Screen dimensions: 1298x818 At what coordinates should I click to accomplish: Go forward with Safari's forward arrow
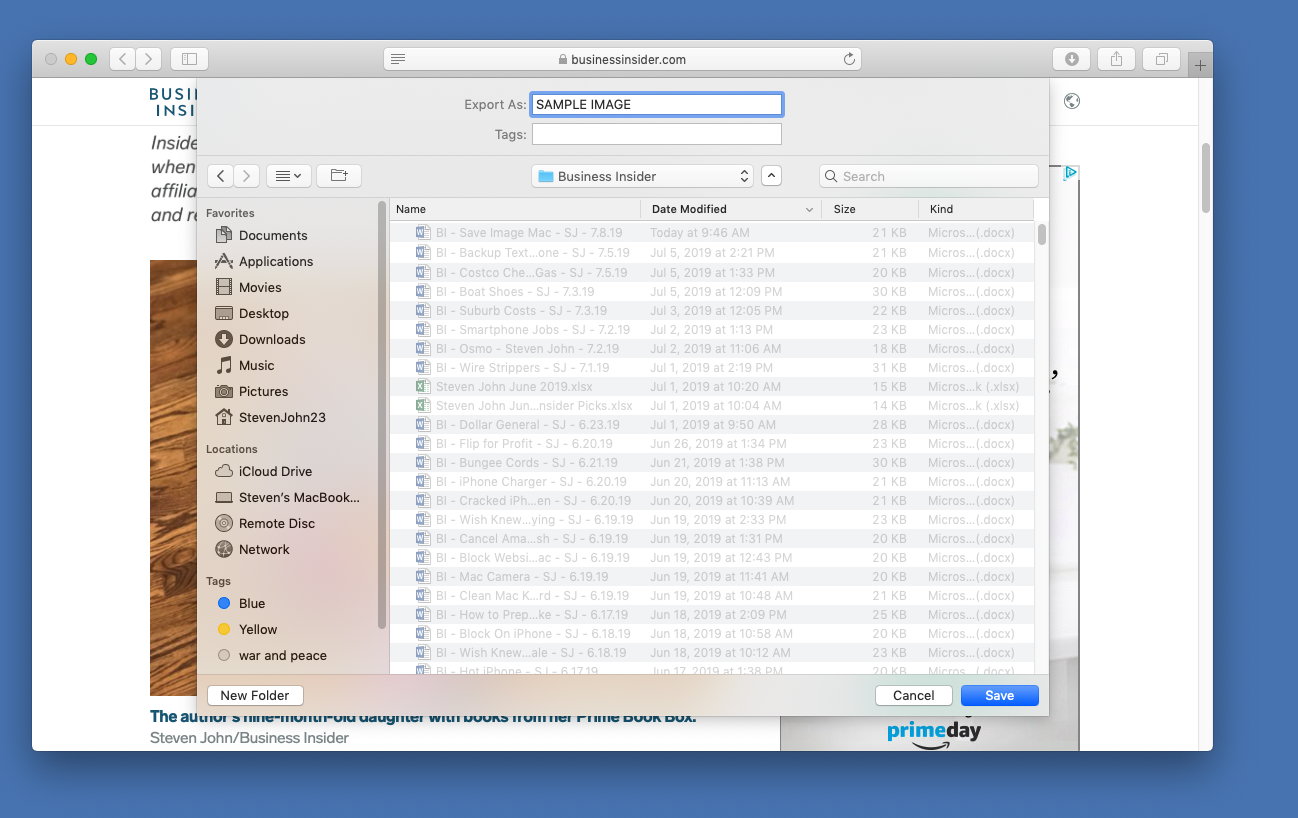pos(148,59)
